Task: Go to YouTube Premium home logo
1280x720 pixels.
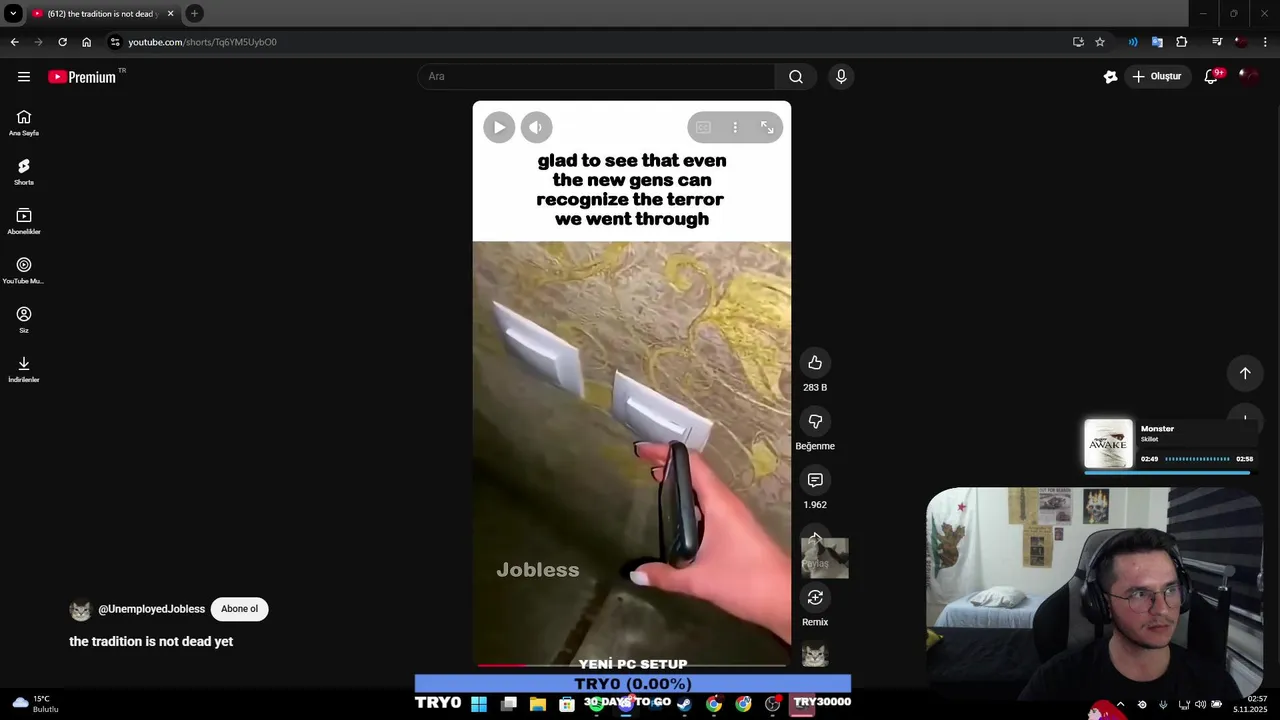Action: click(82, 77)
